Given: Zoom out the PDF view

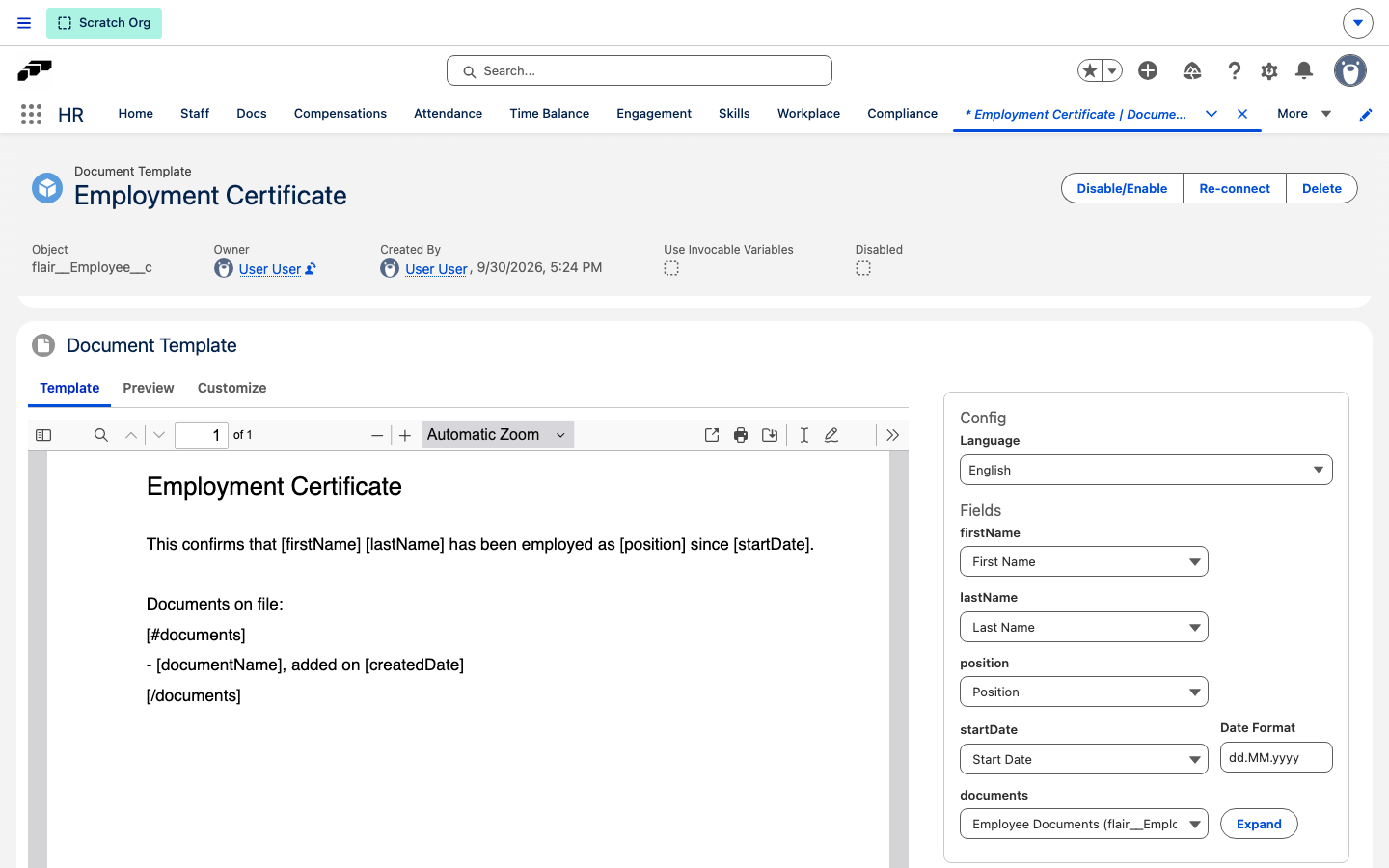Looking at the screenshot, I should [x=377, y=435].
